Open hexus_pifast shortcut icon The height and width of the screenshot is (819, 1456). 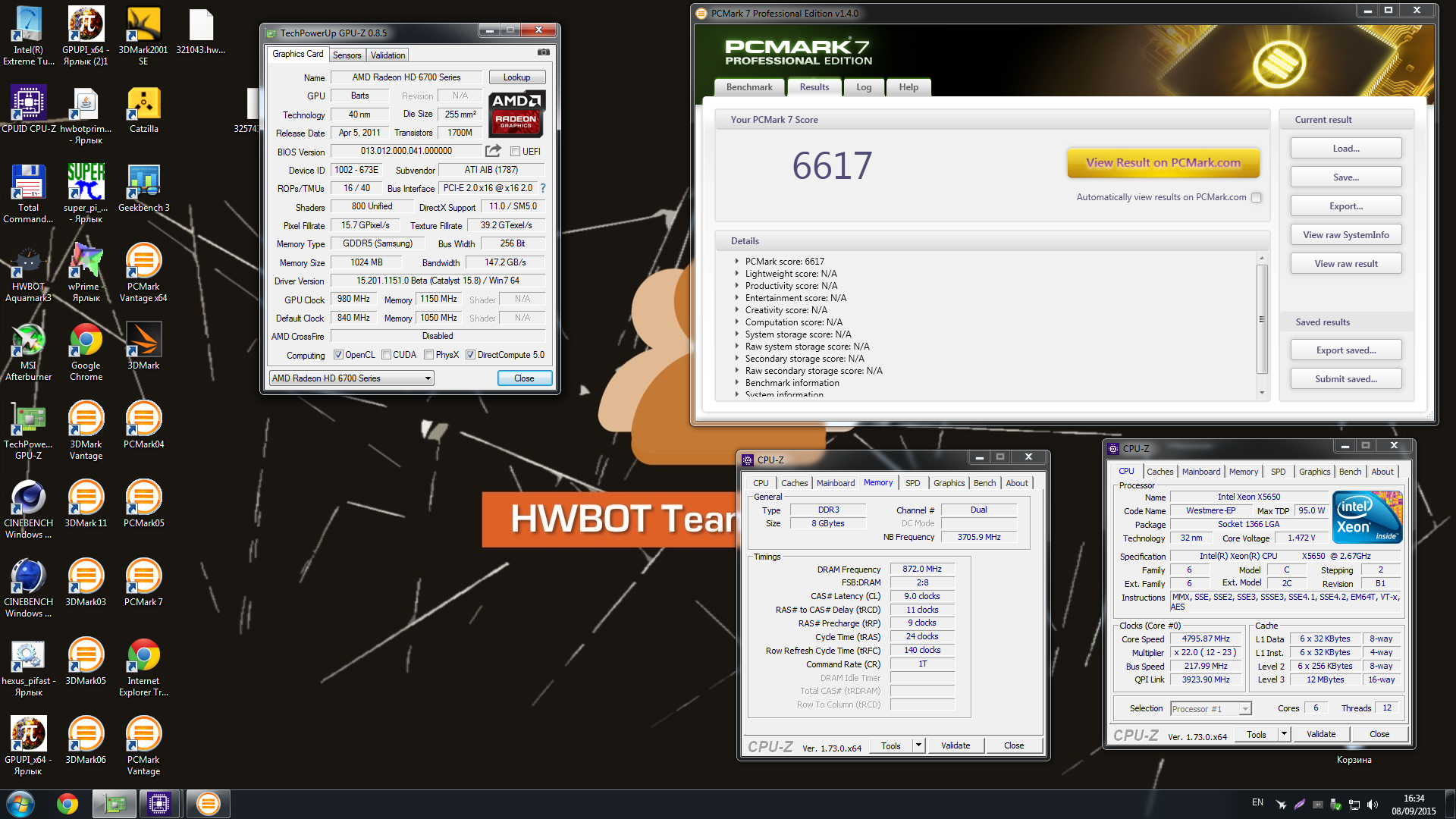(29, 667)
